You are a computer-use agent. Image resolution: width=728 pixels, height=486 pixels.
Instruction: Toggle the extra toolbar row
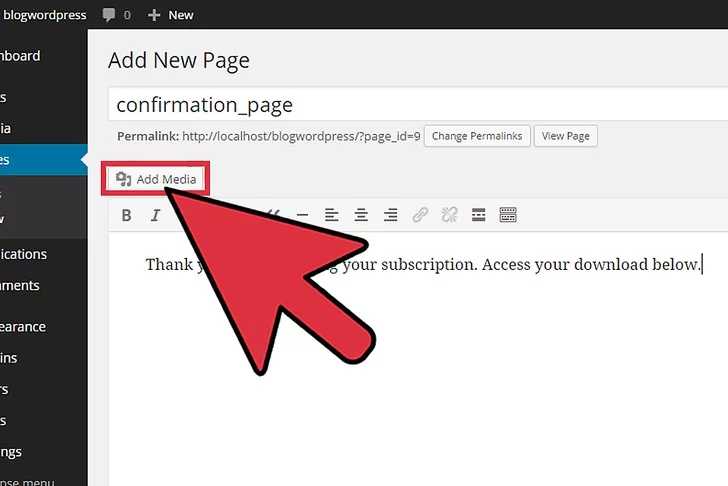pyautogui.click(x=508, y=215)
